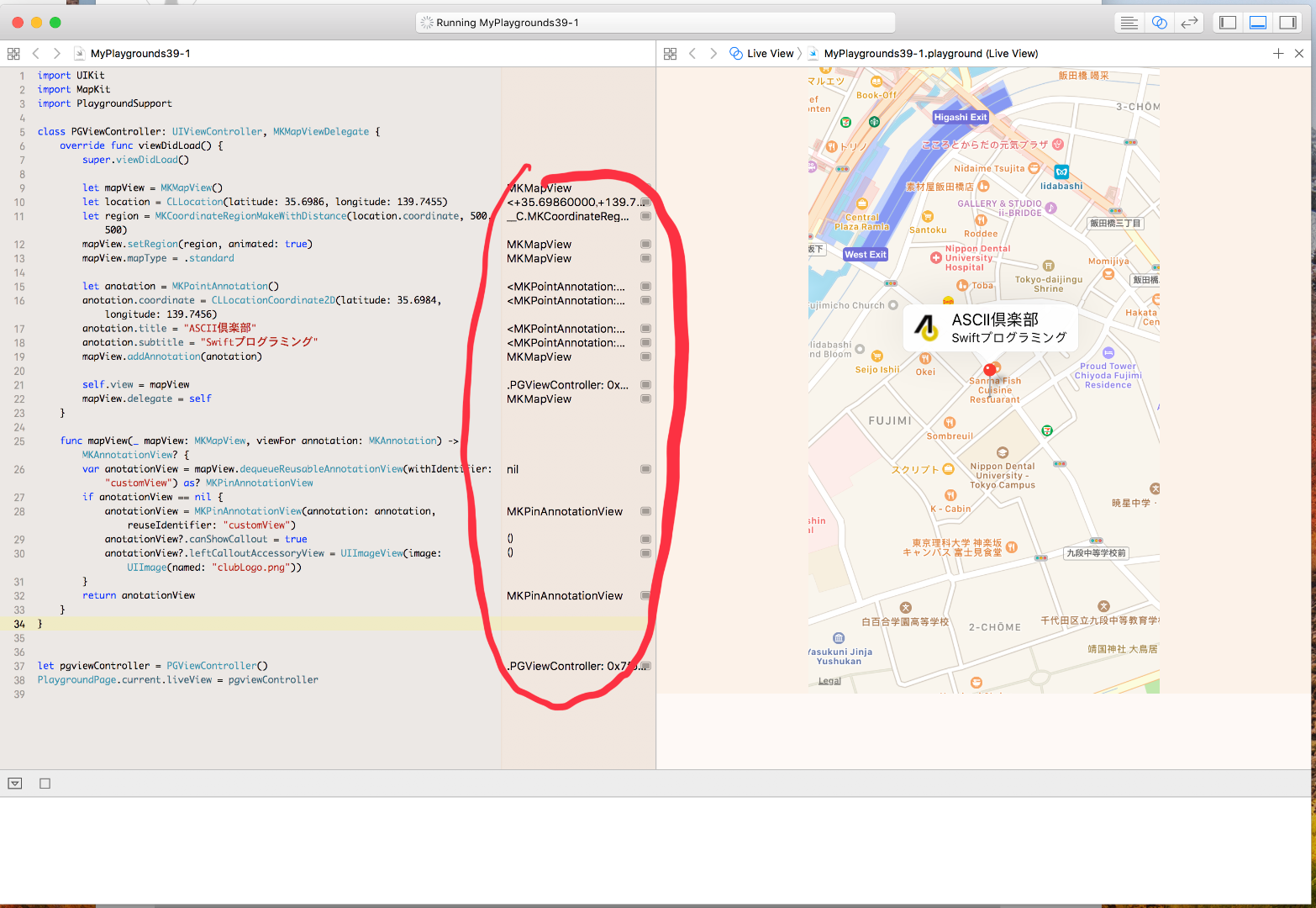Toggle the Utilities panel visibility

[x=1287, y=23]
